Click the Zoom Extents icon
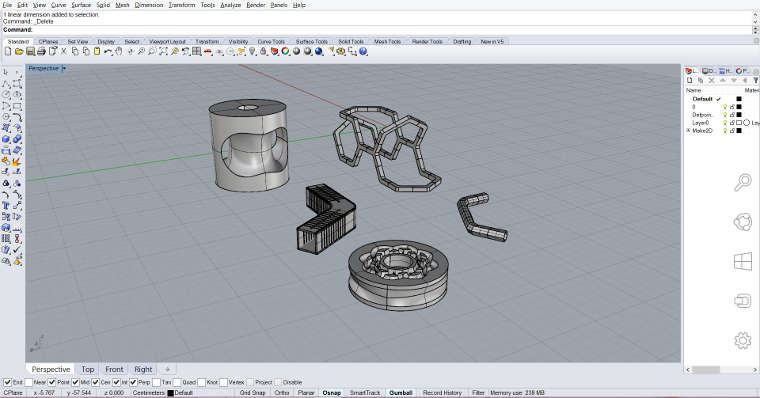 163,51
